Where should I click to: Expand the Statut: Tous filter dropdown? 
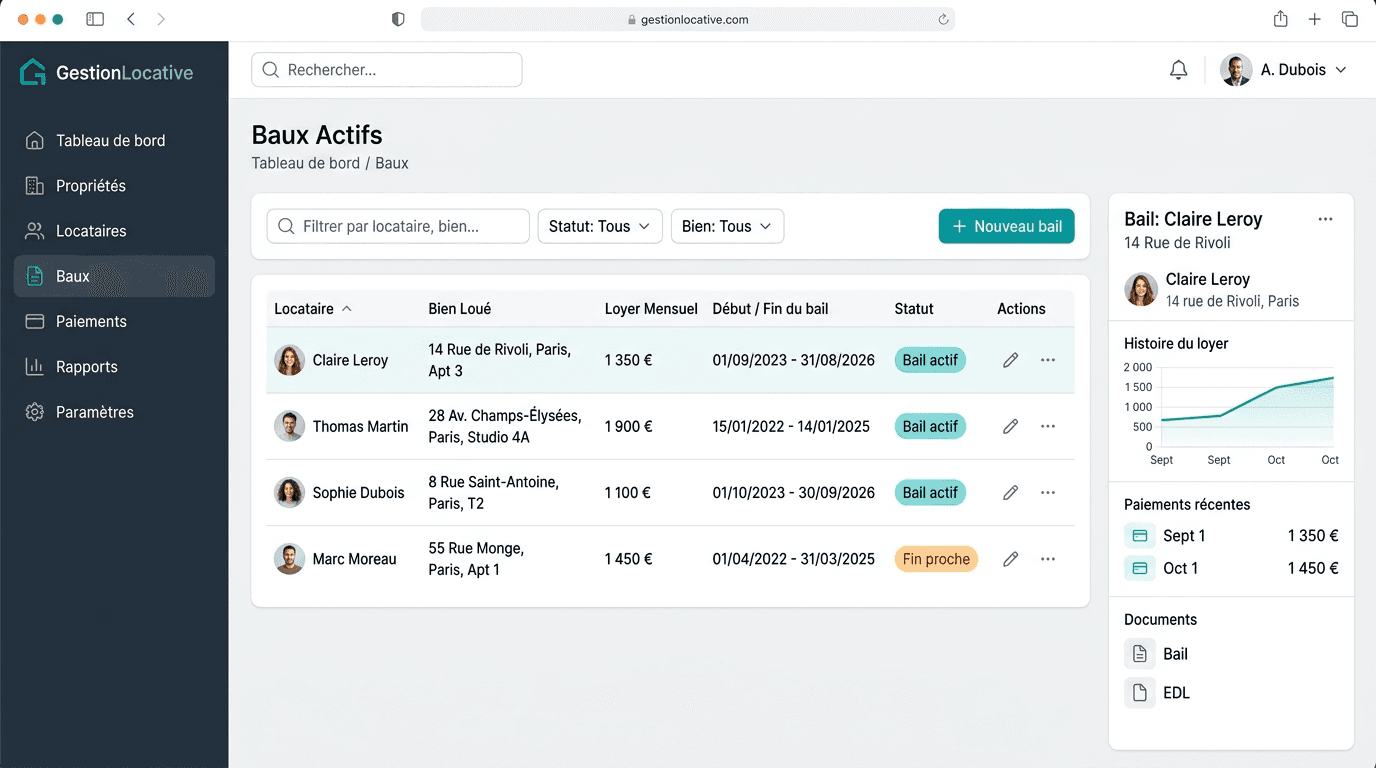point(599,226)
